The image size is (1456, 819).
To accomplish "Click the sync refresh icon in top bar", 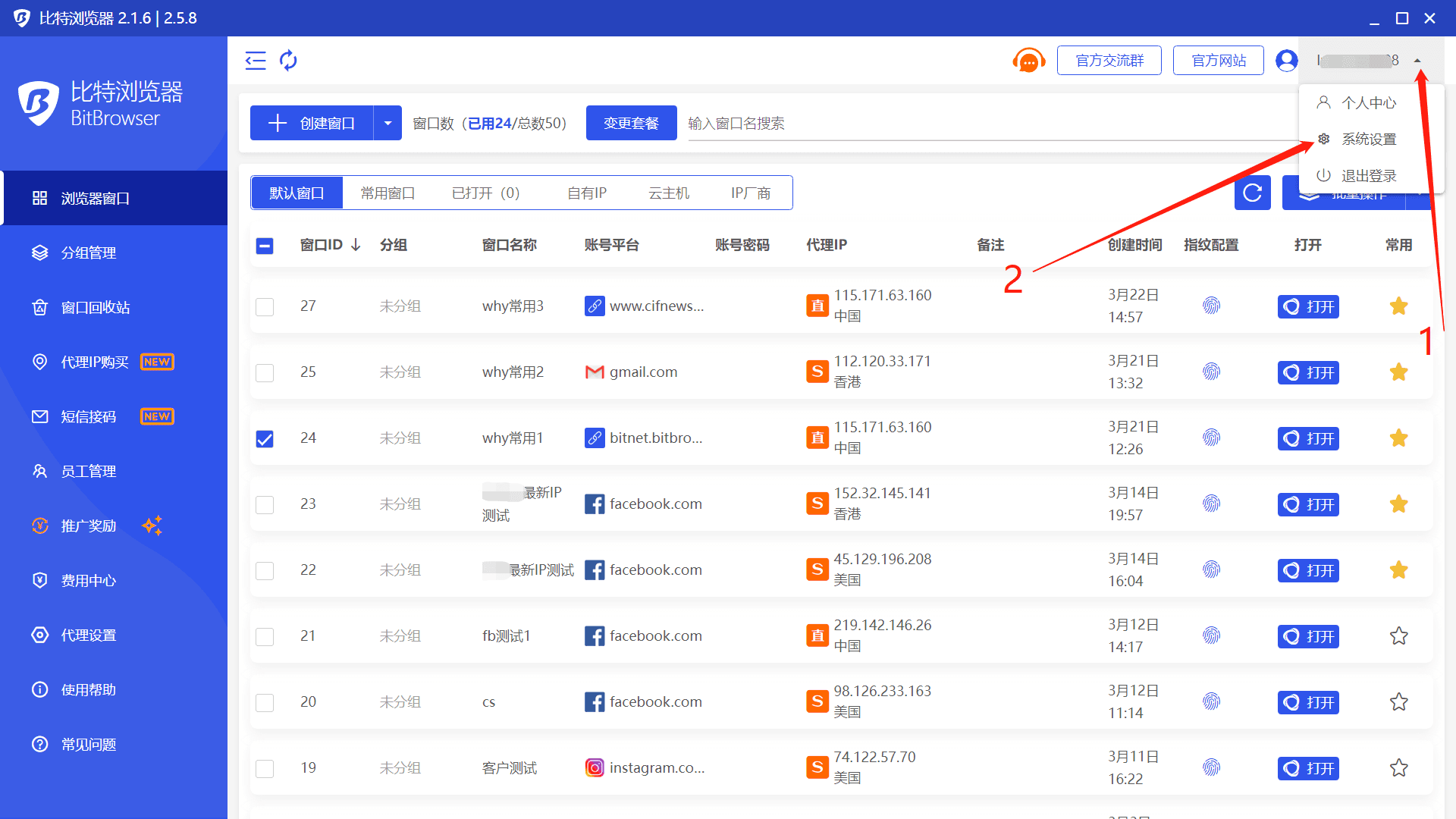I will coord(288,61).
